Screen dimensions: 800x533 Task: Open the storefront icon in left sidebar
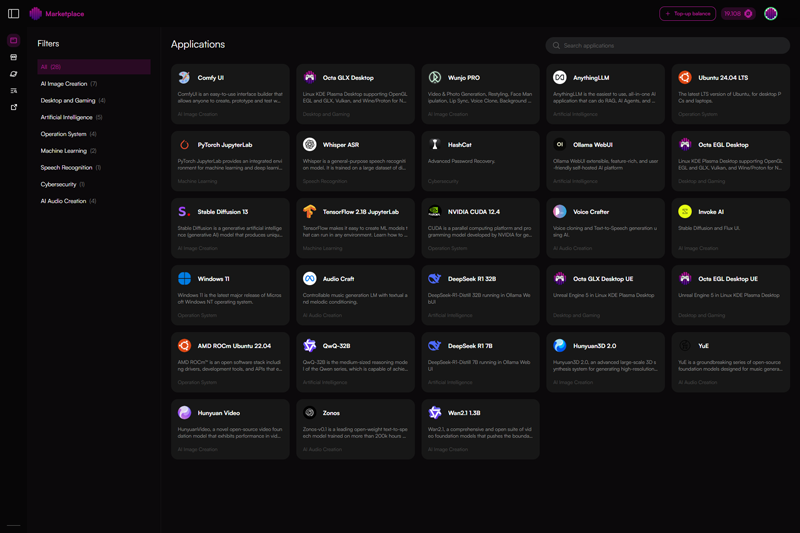coord(14,57)
